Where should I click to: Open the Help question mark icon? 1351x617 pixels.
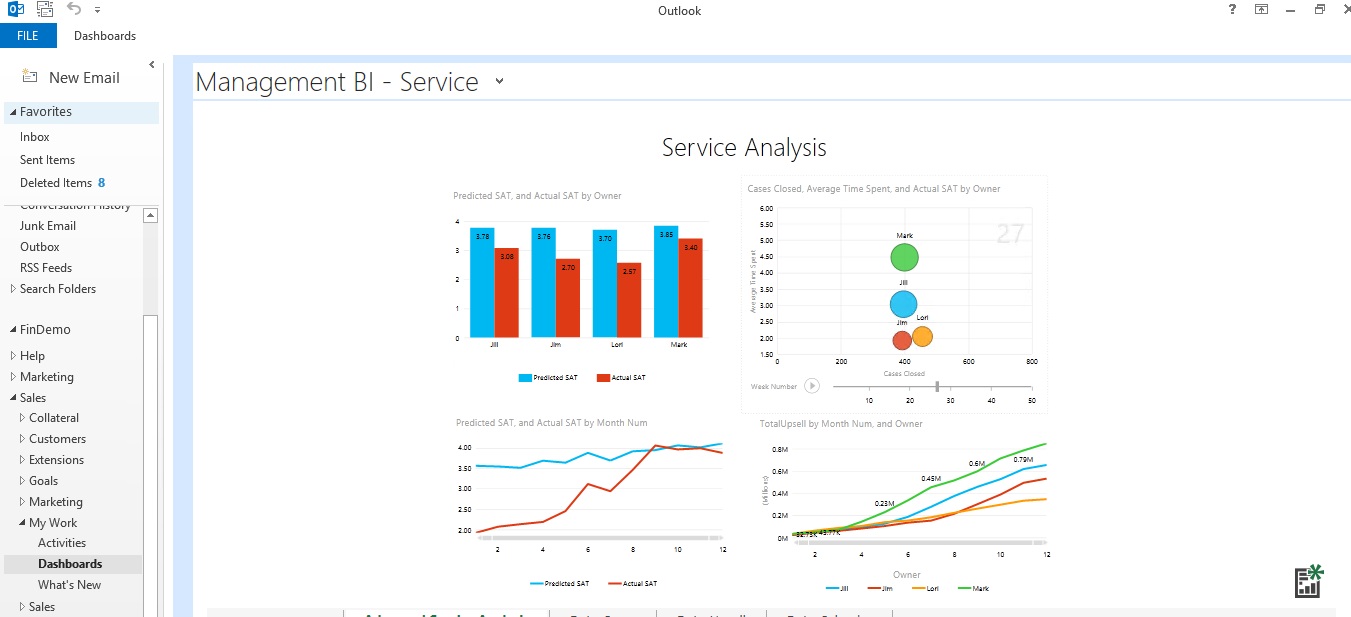tap(1231, 10)
